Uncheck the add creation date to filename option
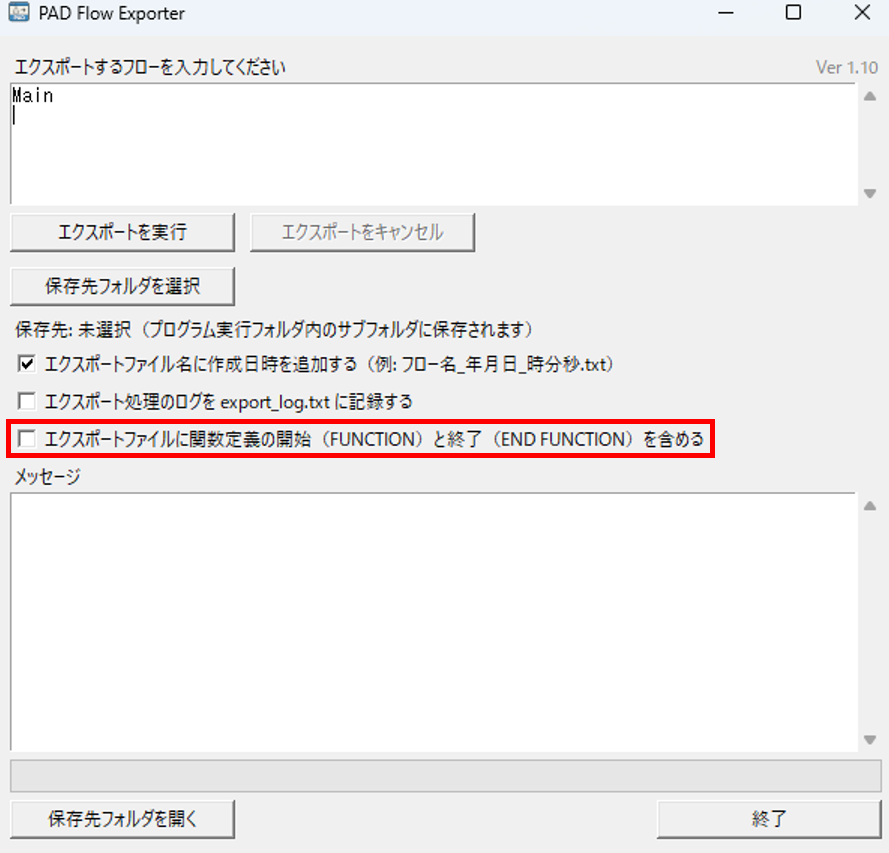 [x=26, y=364]
